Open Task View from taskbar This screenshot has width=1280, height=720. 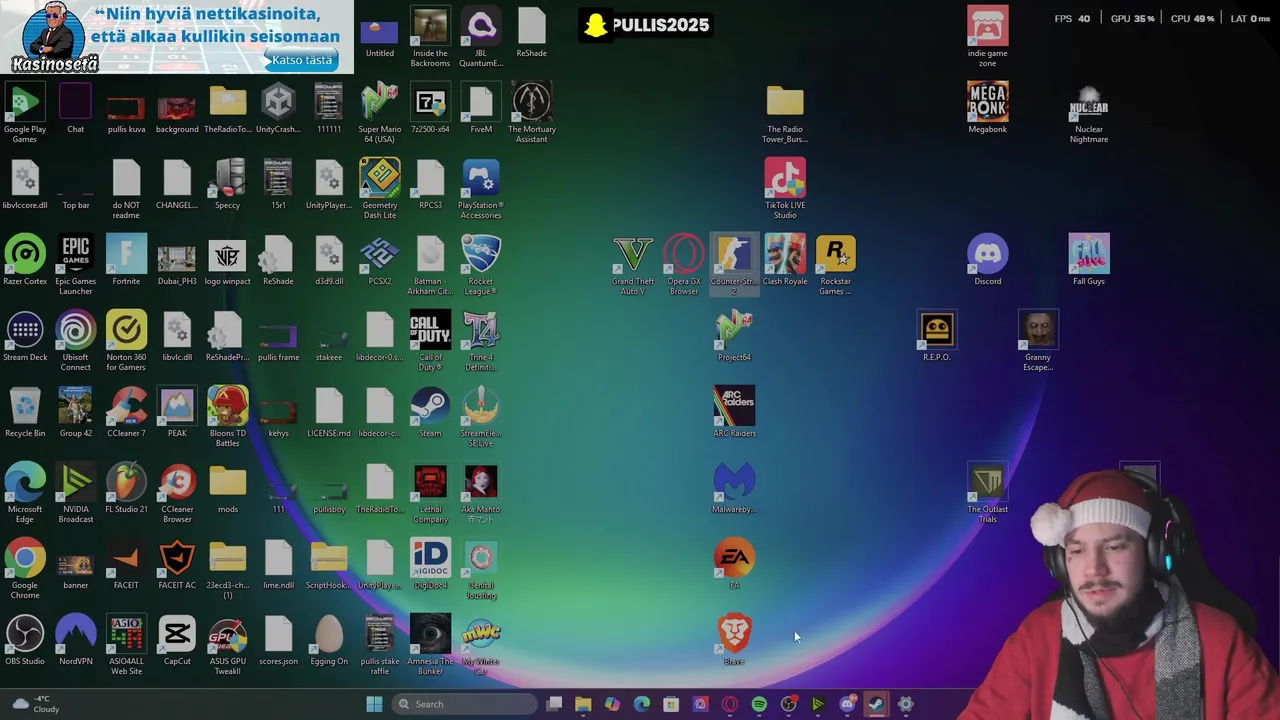point(554,704)
